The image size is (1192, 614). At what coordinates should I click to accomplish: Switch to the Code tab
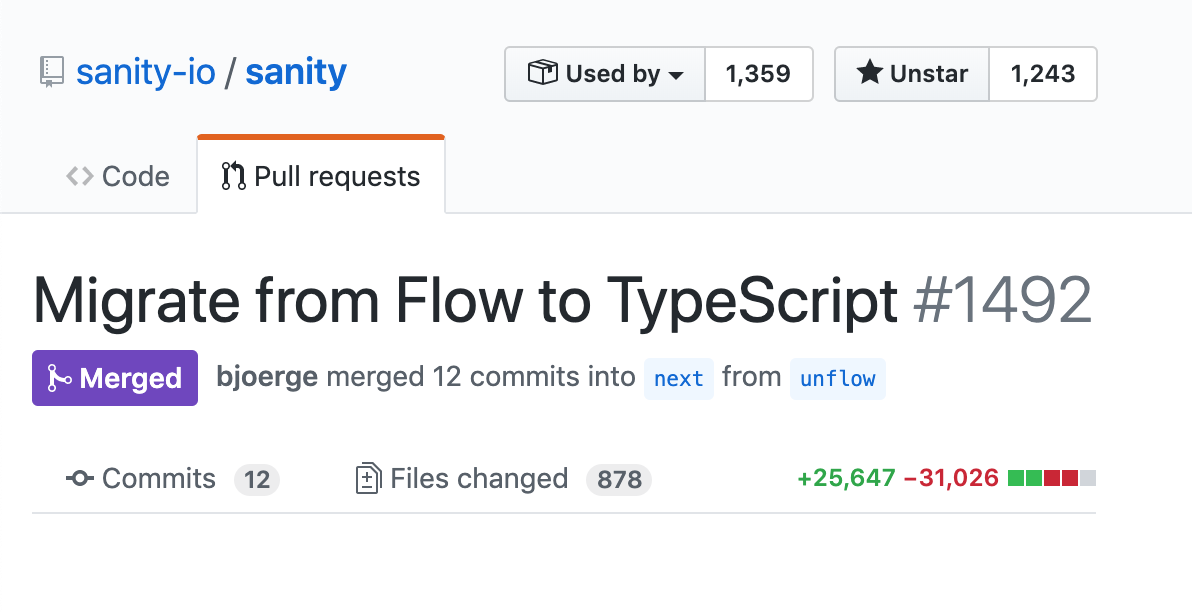pos(117,176)
